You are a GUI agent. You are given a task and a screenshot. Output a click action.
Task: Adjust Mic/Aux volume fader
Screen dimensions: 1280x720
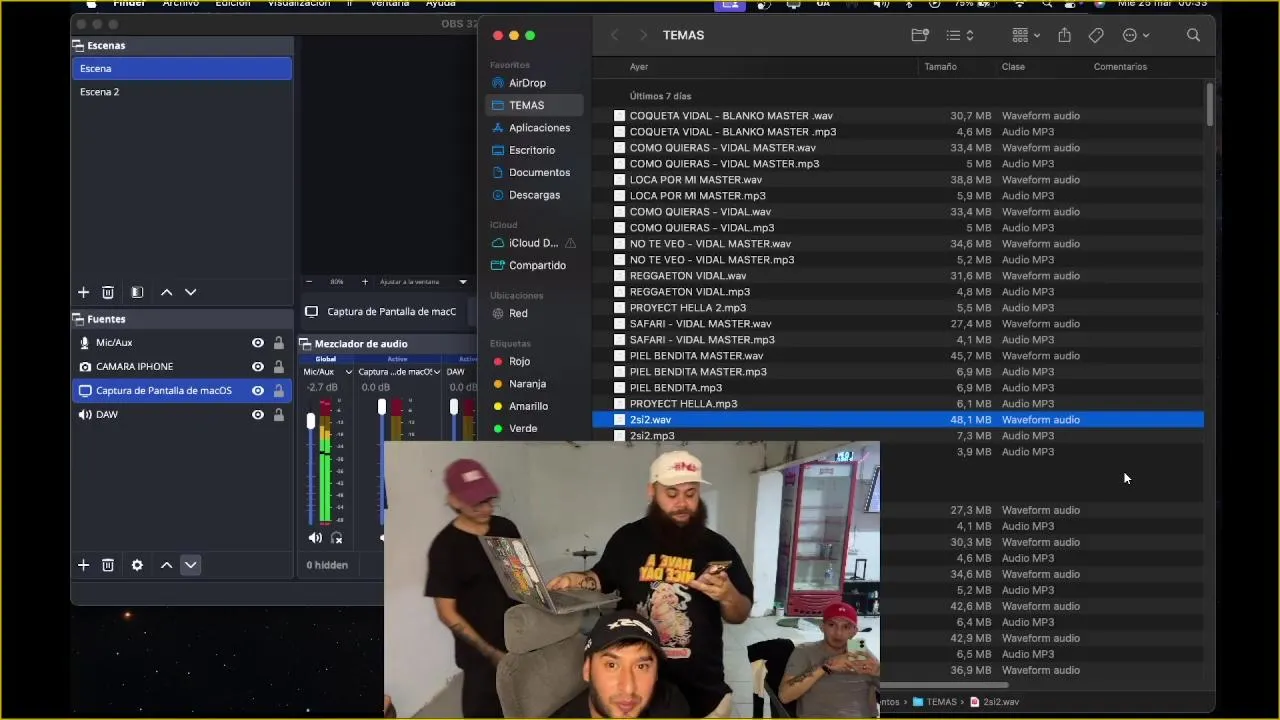click(x=311, y=423)
